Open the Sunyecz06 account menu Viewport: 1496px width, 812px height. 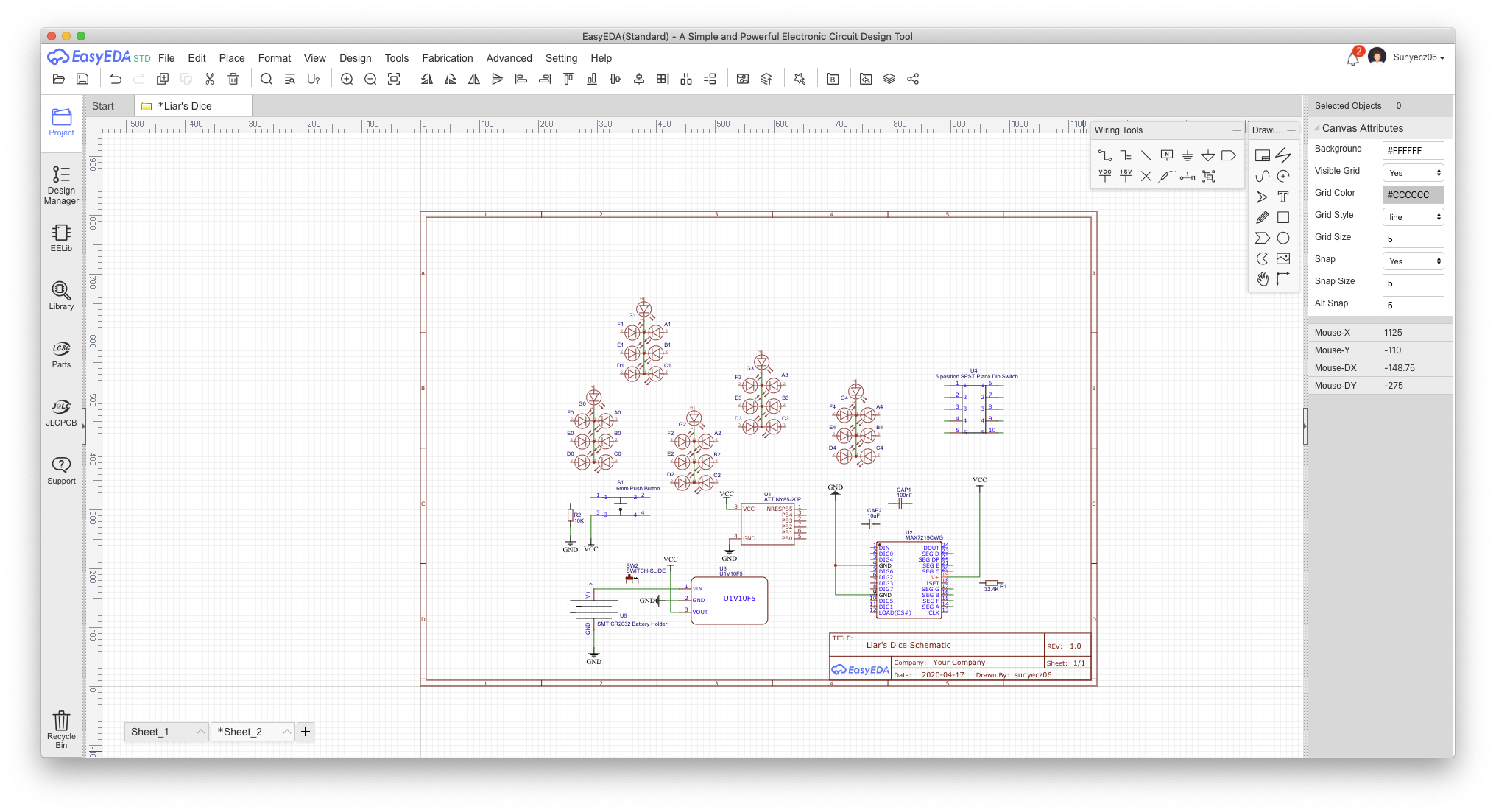pyautogui.click(x=1417, y=57)
